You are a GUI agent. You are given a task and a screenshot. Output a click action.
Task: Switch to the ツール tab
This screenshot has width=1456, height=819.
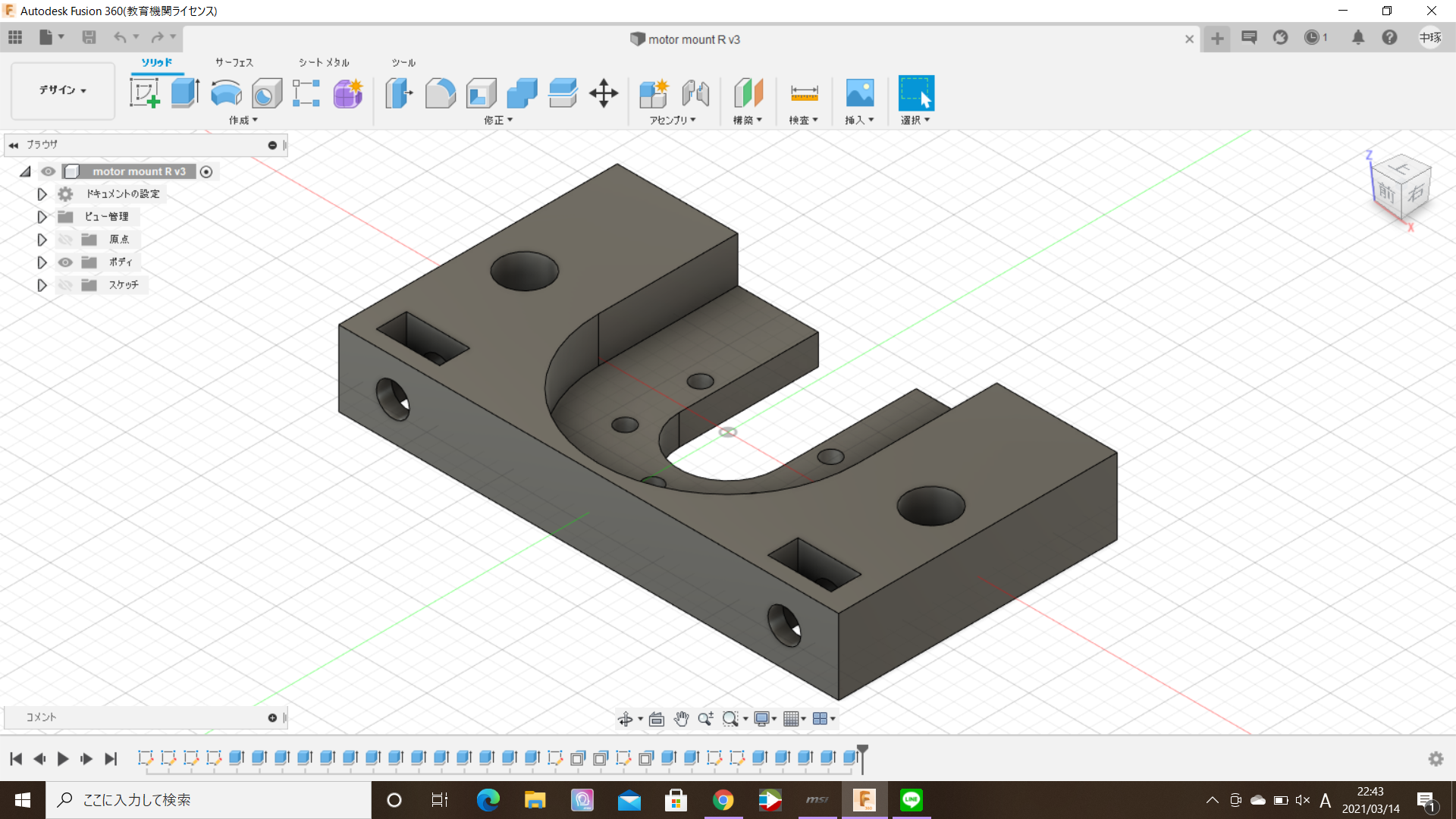403,62
